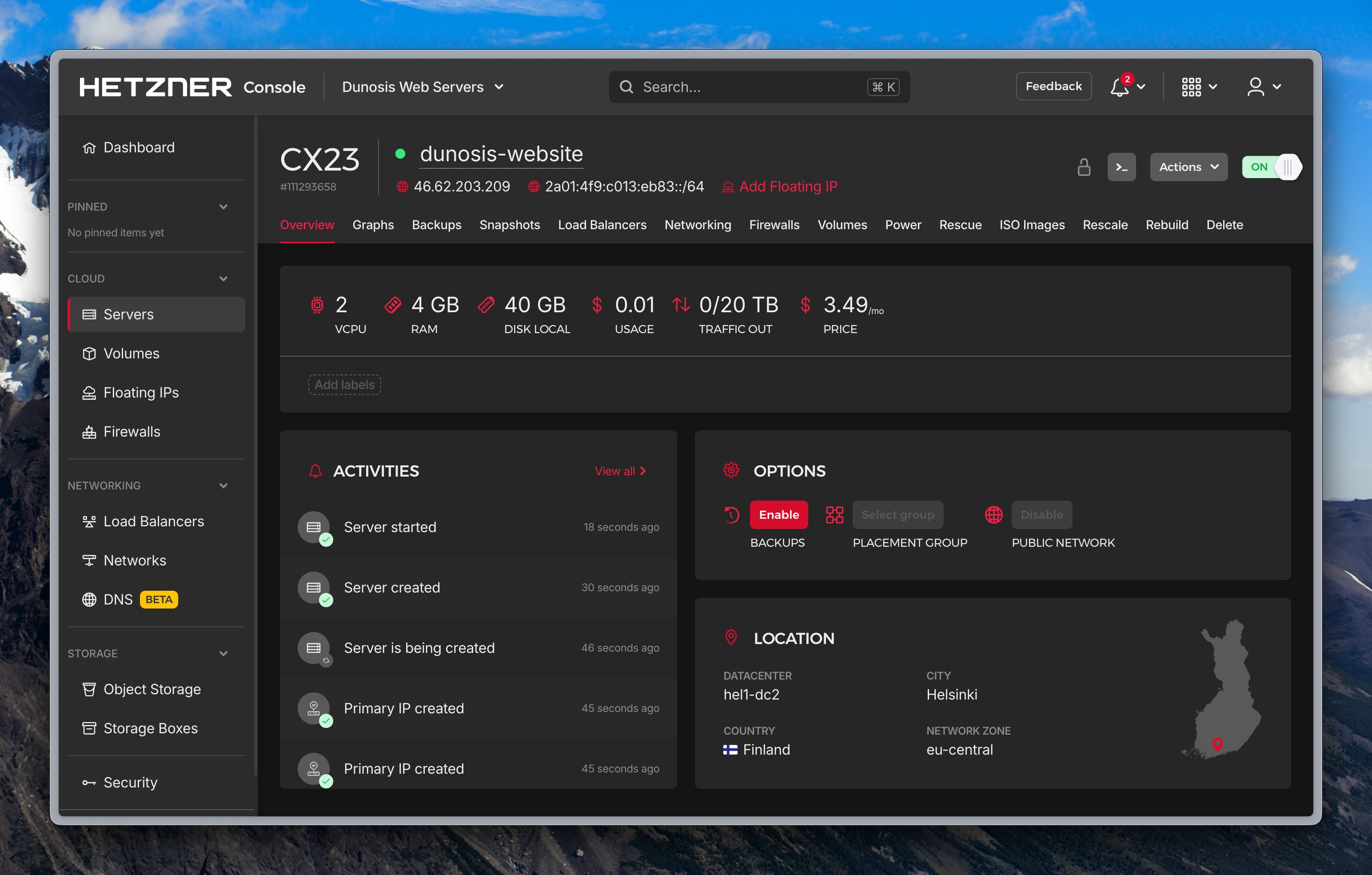Click the Search magnifier icon

pyautogui.click(x=626, y=87)
